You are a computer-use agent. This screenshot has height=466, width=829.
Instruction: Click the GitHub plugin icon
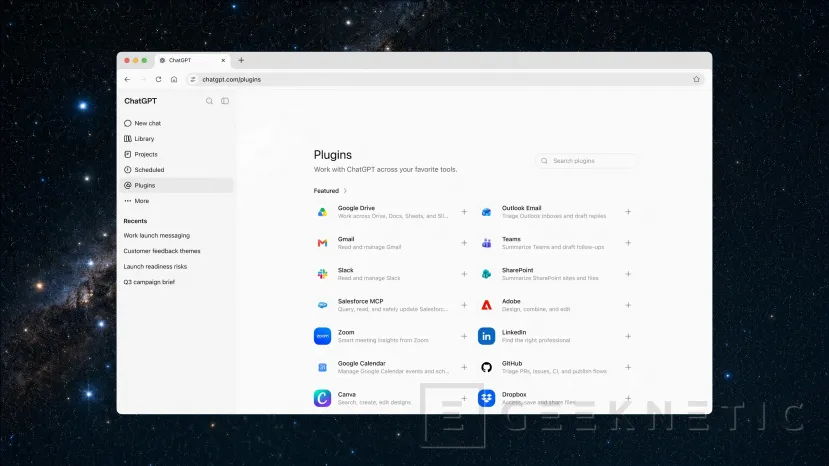[486, 367]
